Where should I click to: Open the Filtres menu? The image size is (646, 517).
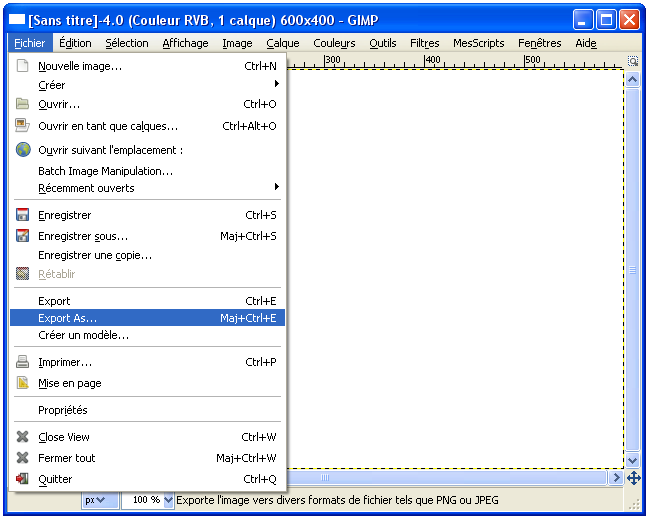(424, 43)
